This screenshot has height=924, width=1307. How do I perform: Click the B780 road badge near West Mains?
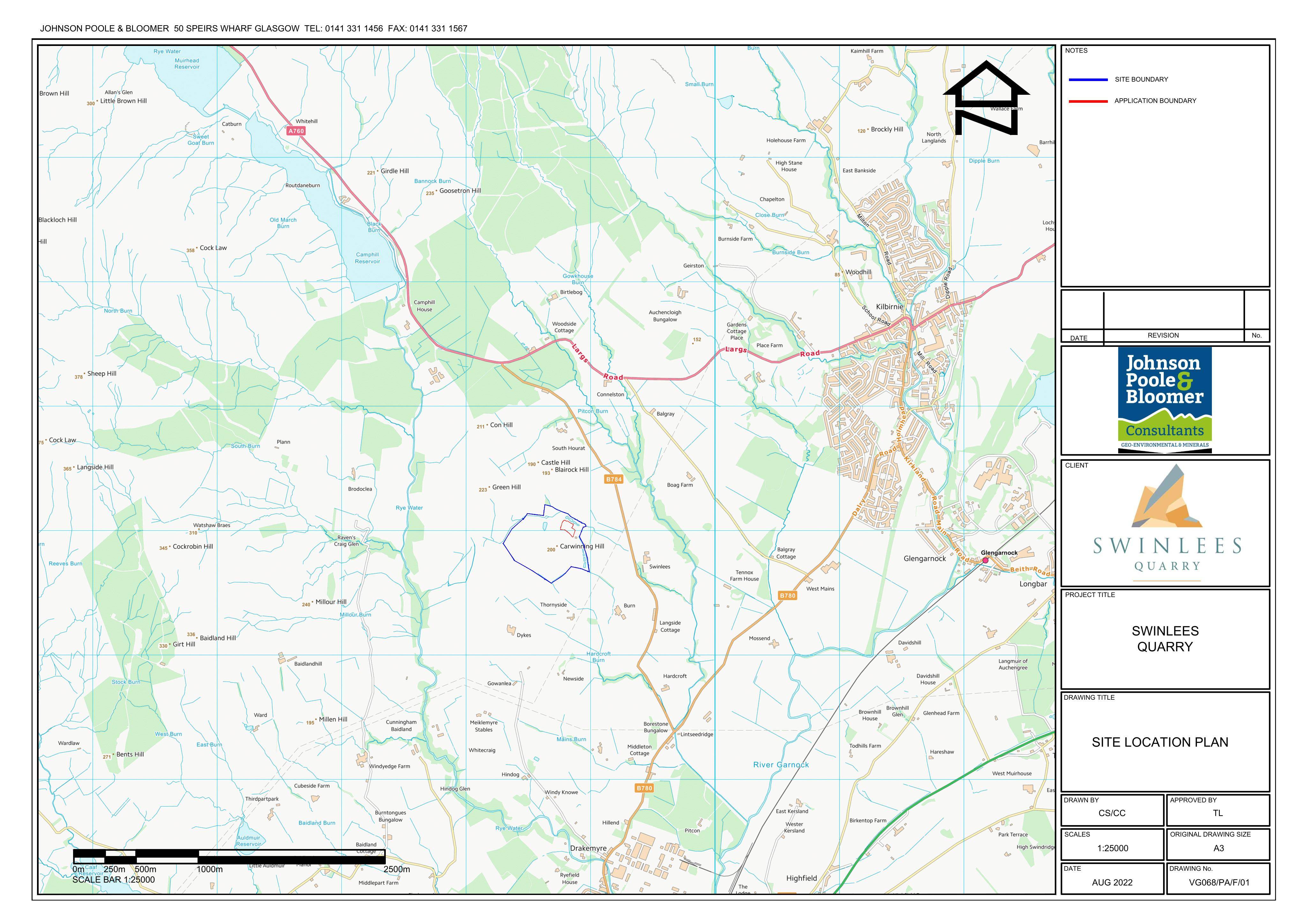click(x=787, y=595)
